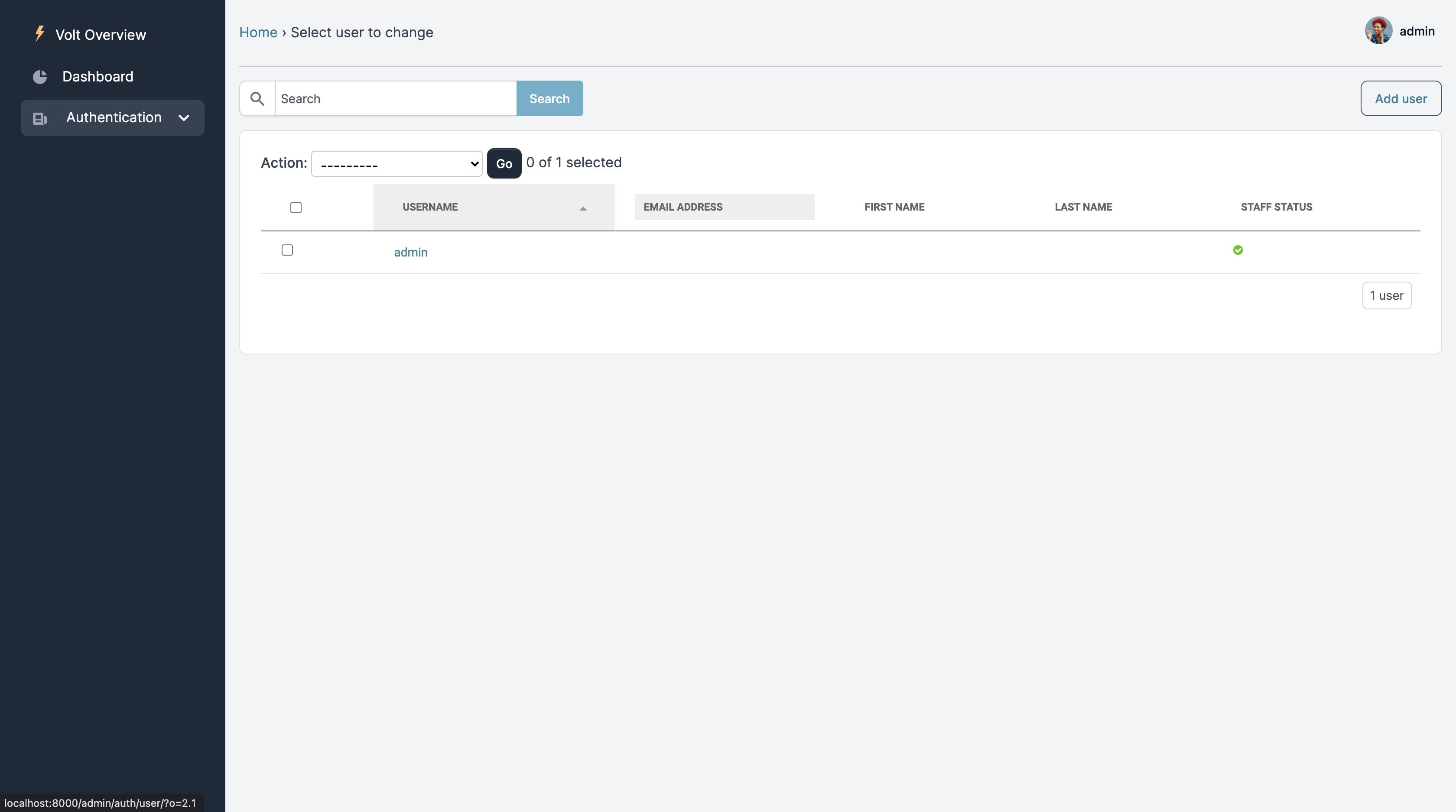Expand the Authentication menu chevron
The width and height of the screenshot is (1456, 812).
[x=184, y=118]
